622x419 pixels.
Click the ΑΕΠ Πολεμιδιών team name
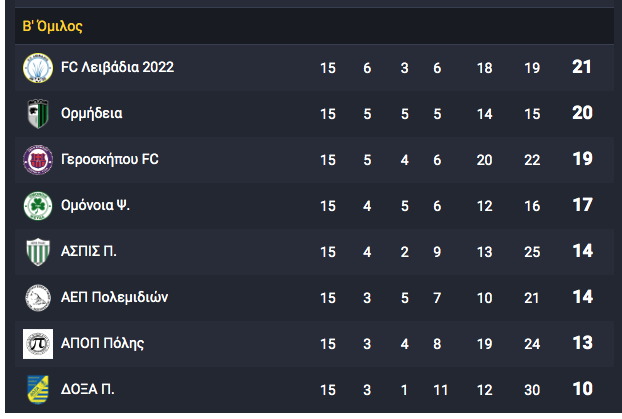coord(114,297)
